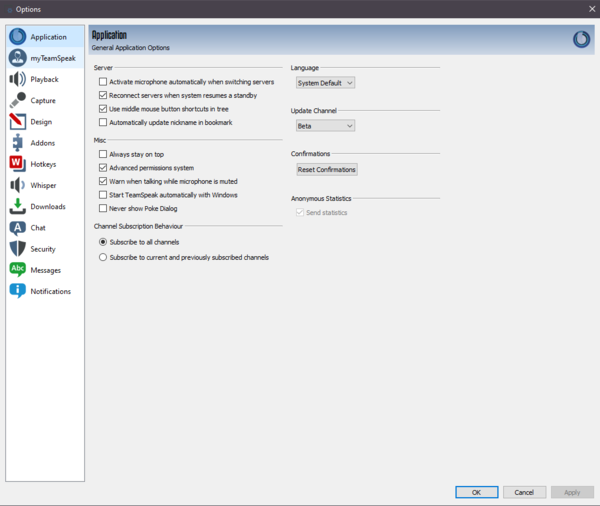Image resolution: width=600 pixels, height=506 pixels.
Task: Open myTeamSpeak via its avatar icon
Action: (18, 58)
